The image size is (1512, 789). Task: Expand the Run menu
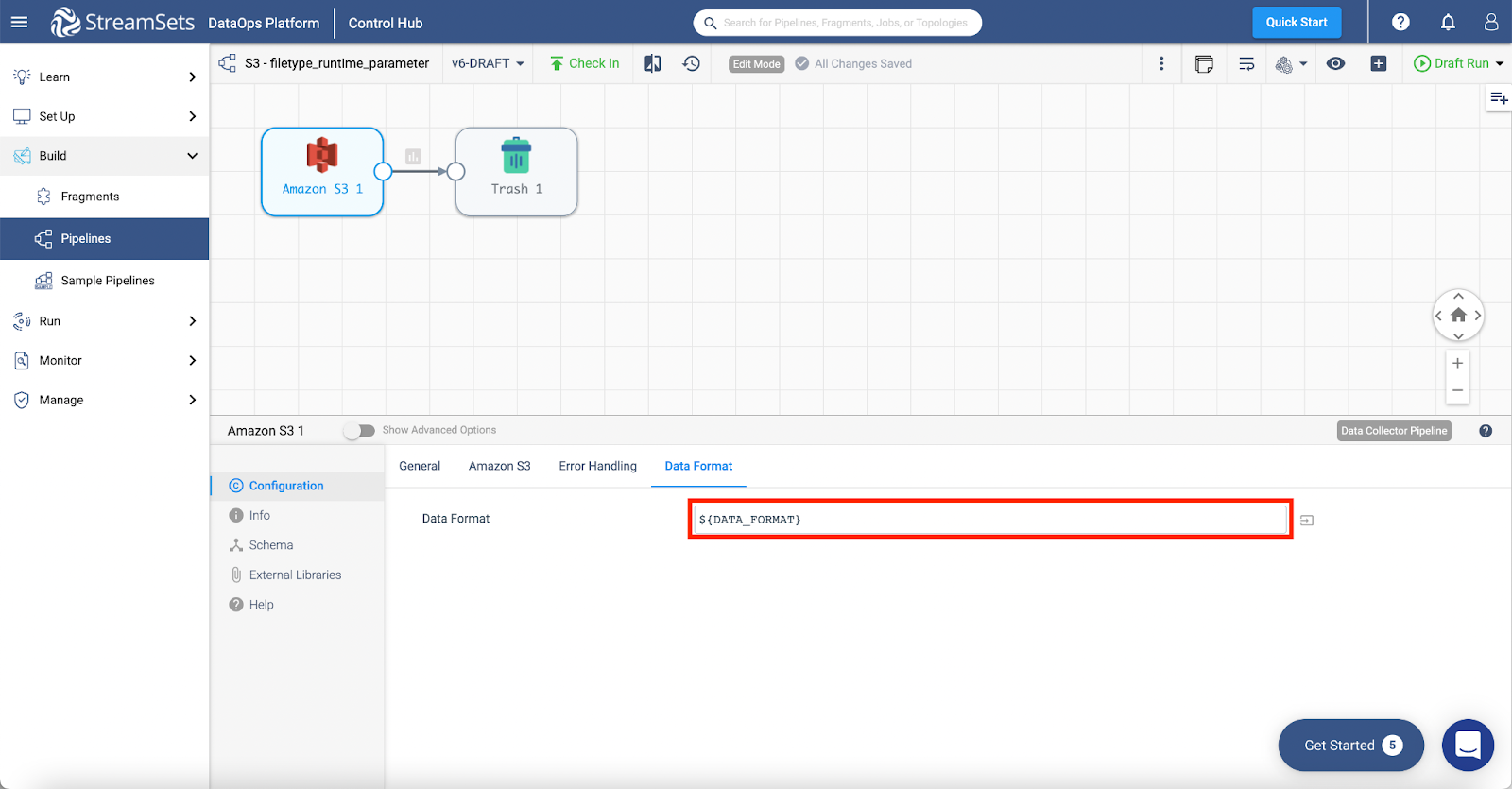point(105,321)
